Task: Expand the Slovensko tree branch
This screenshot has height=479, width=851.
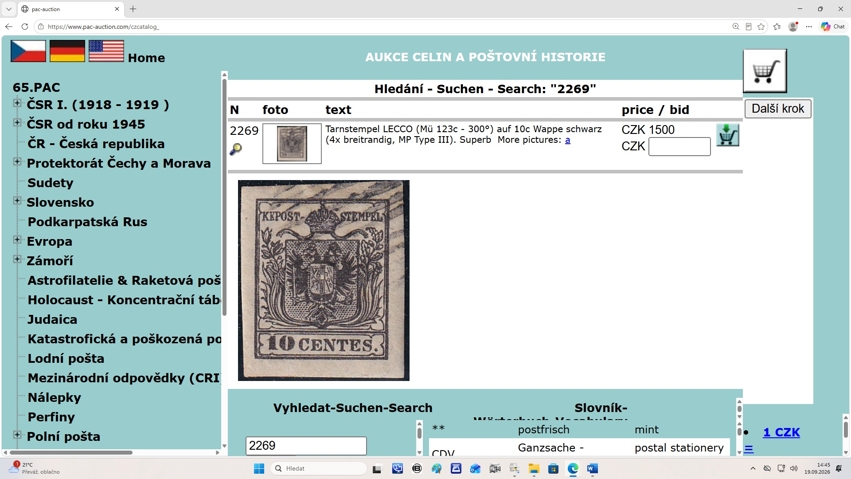Action: (17, 201)
